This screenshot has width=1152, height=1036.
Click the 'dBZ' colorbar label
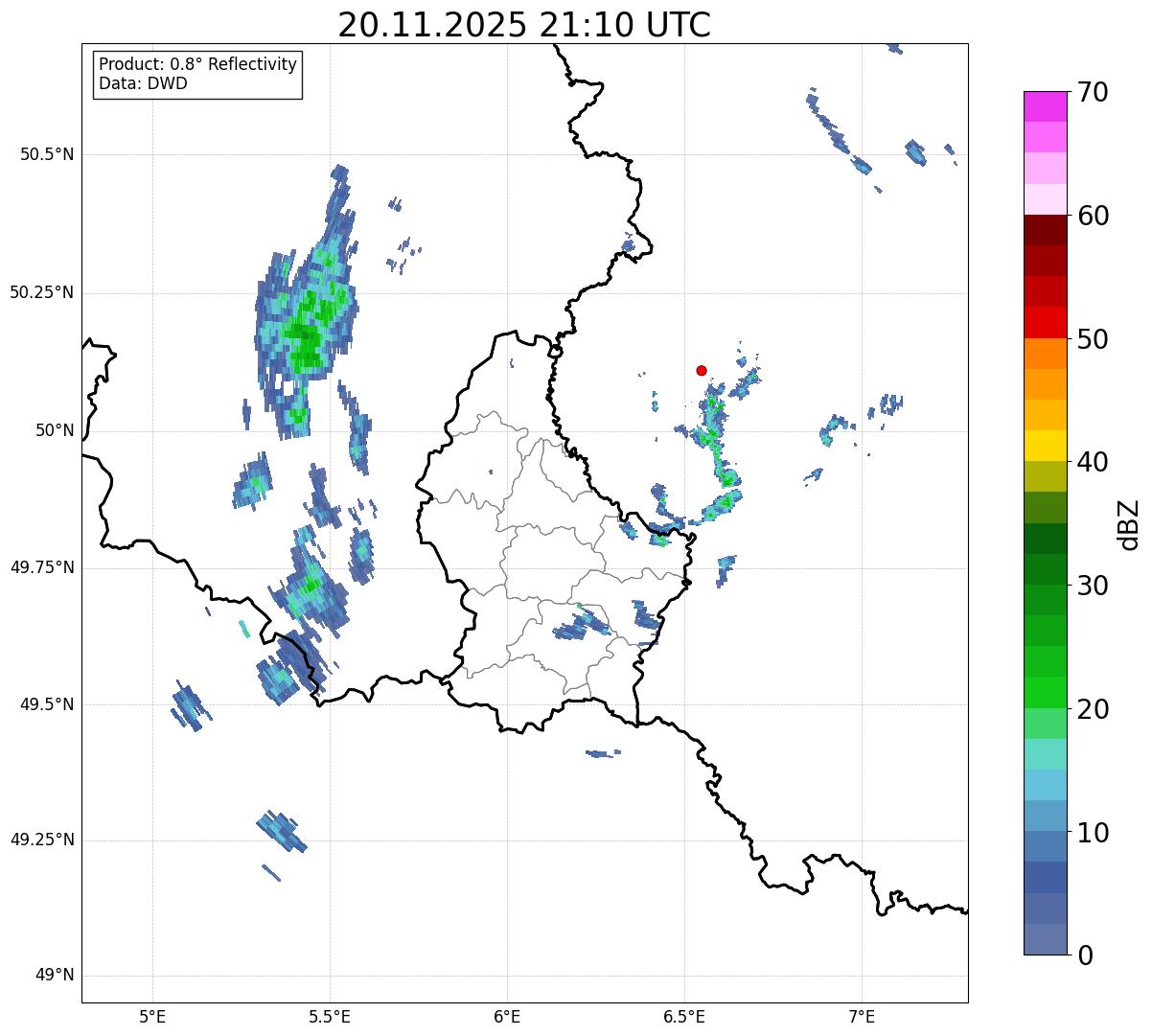[x=1128, y=523]
